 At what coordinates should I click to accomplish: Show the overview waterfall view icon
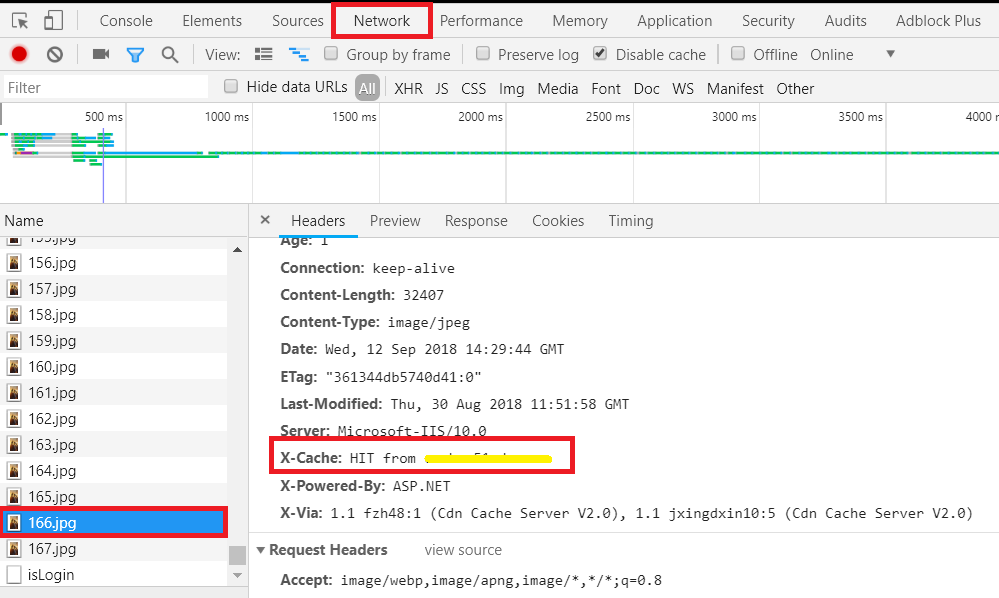(x=298, y=55)
